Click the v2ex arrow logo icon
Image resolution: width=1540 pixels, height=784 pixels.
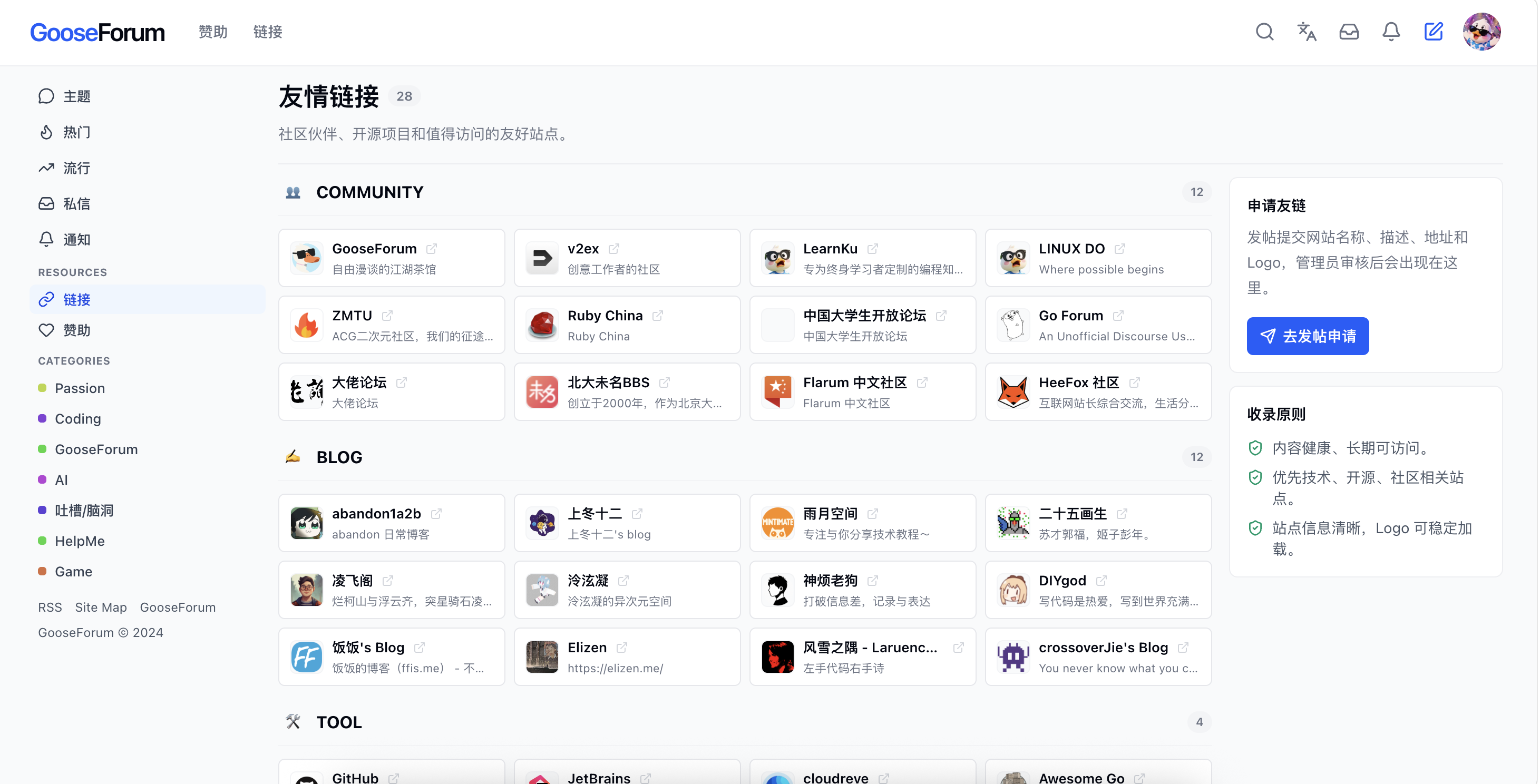(x=542, y=258)
